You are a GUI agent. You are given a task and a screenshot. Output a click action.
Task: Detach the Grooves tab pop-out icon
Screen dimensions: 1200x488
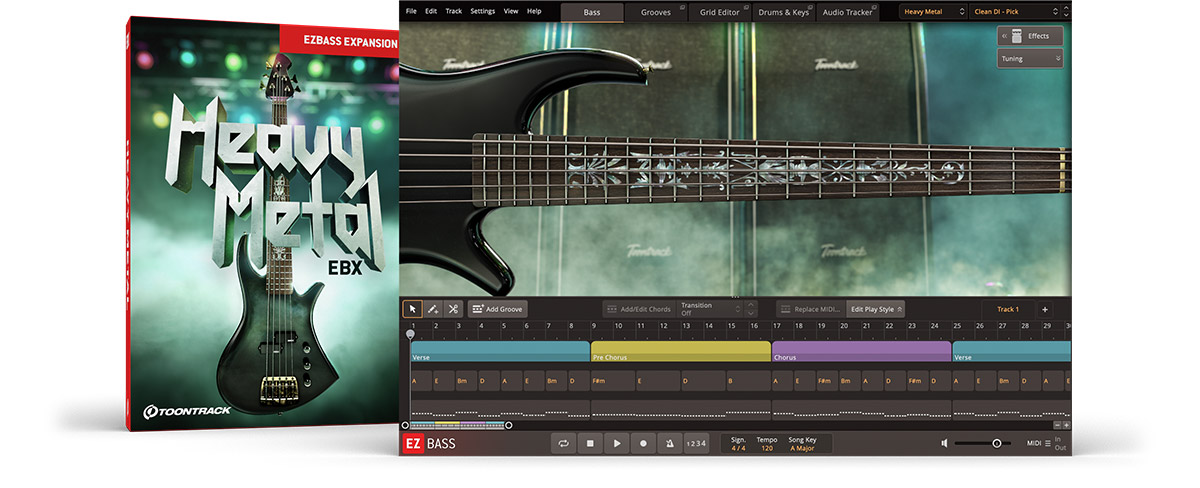pyautogui.click(x=681, y=7)
